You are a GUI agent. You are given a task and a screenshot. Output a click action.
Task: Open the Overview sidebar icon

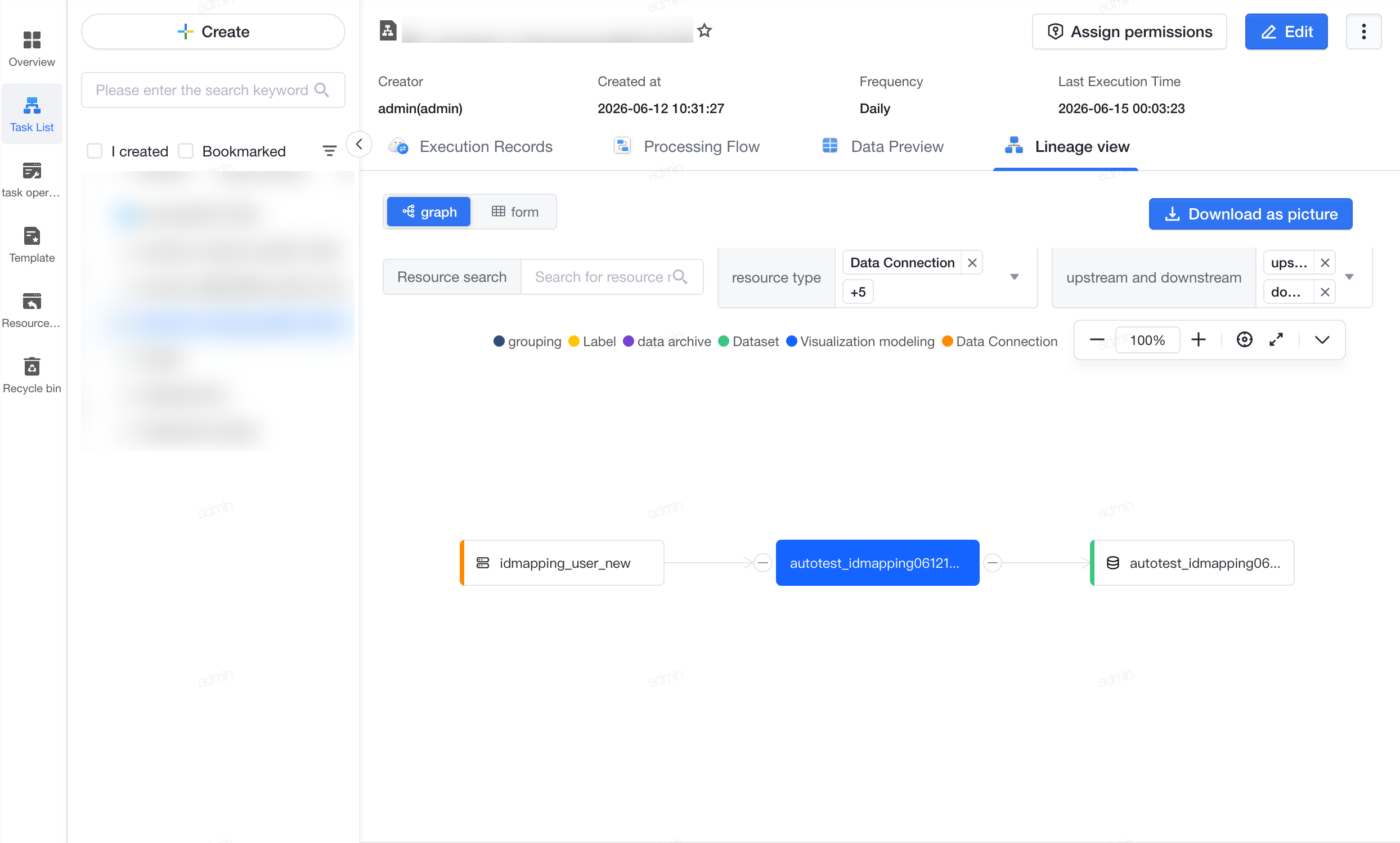(x=32, y=49)
